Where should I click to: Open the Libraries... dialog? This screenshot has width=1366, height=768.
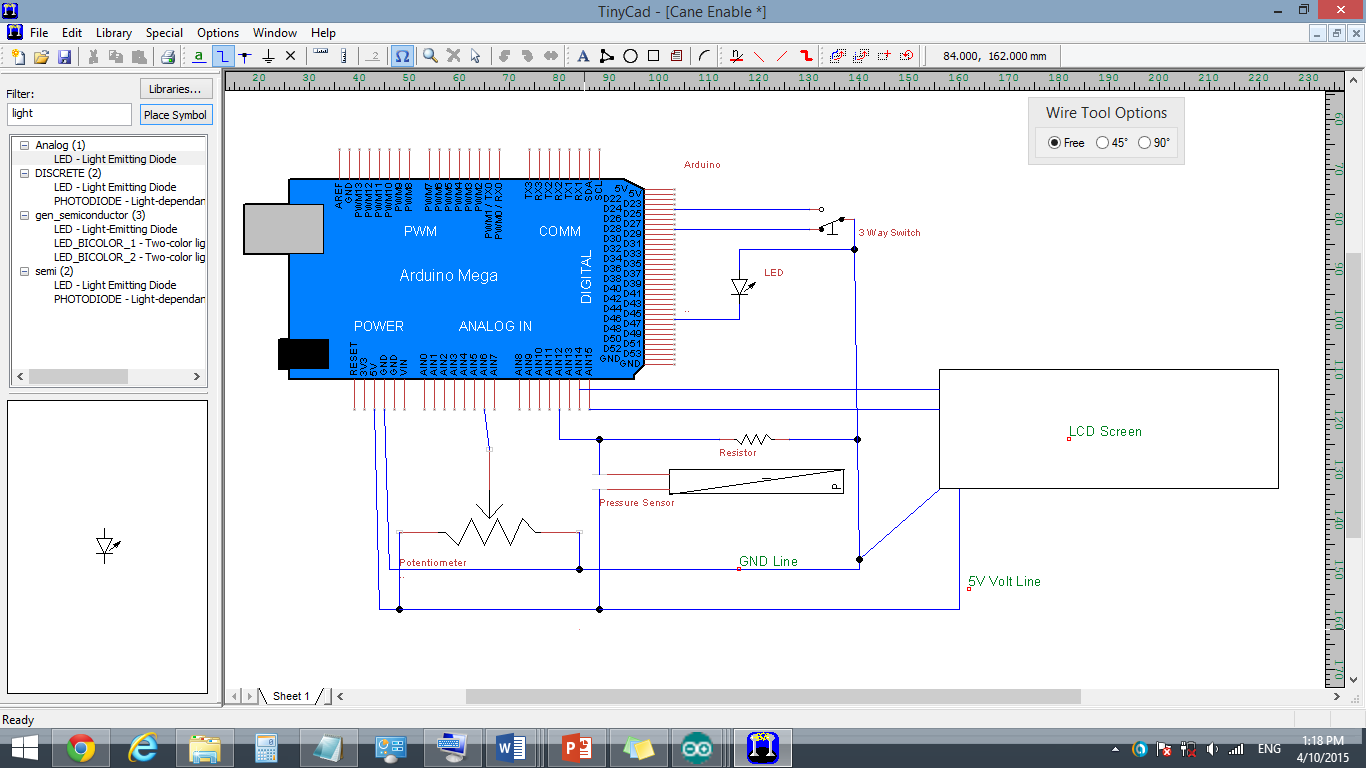tap(176, 88)
